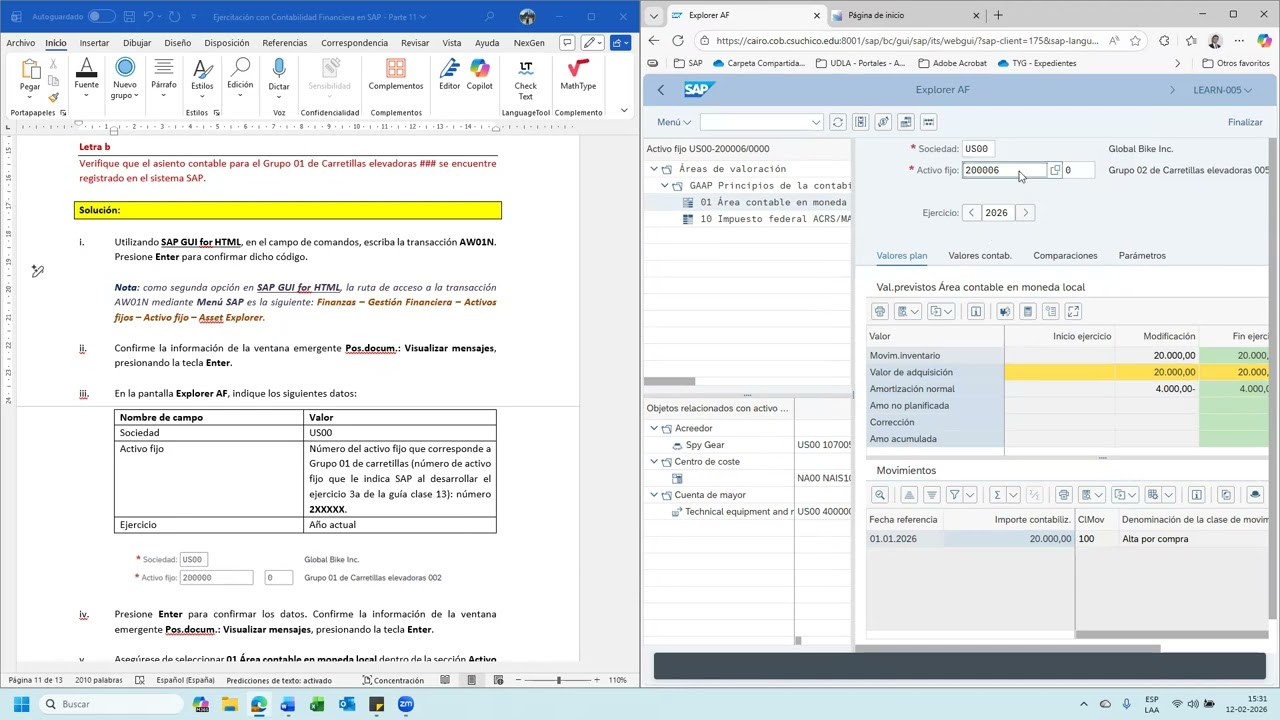Reload the browser page
This screenshot has width=1280, height=720.
tap(678, 41)
